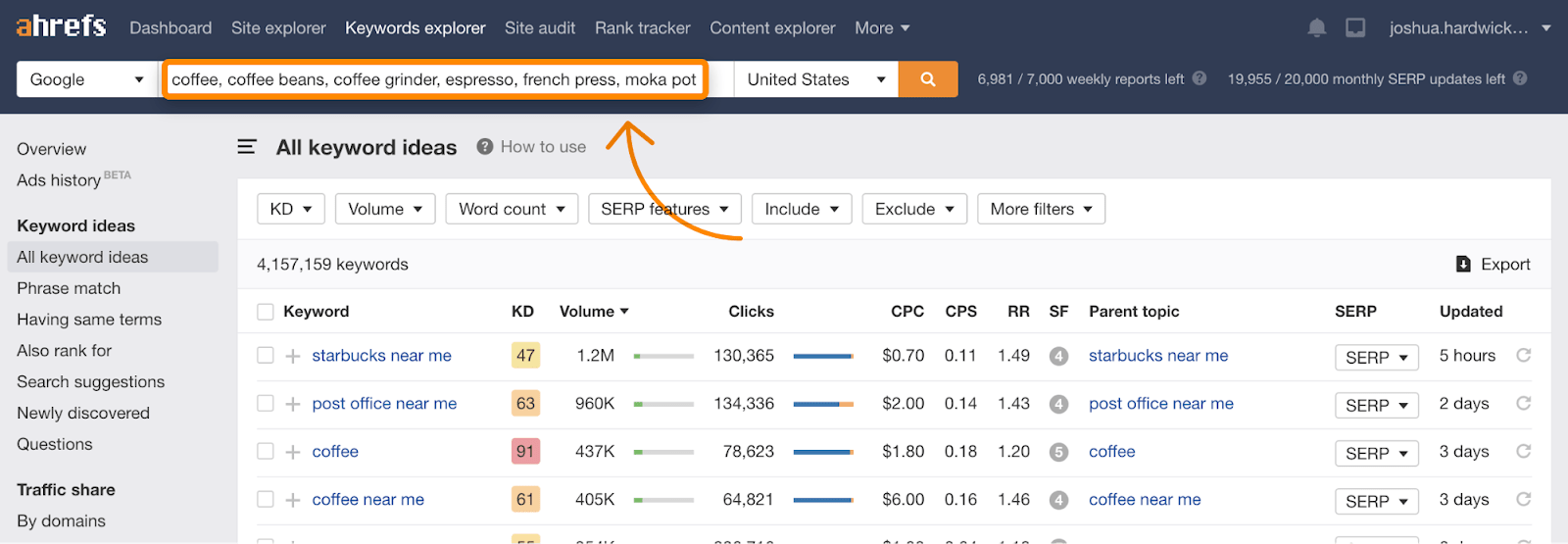Click the How to use link

(542, 147)
